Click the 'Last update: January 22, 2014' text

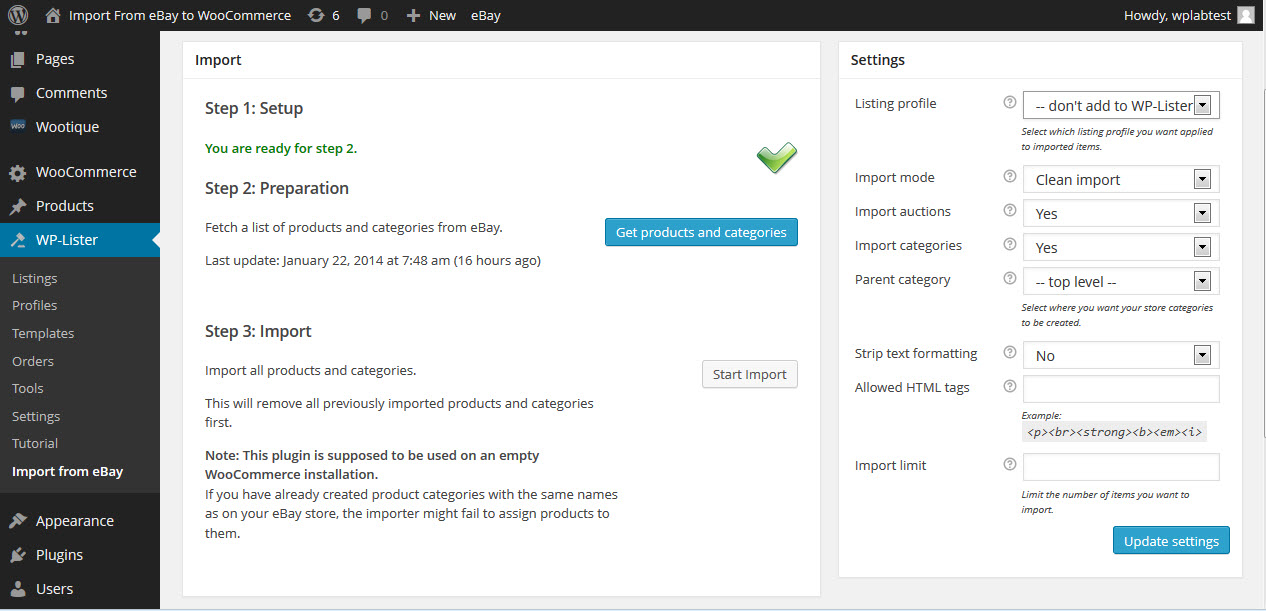click(x=373, y=261)
